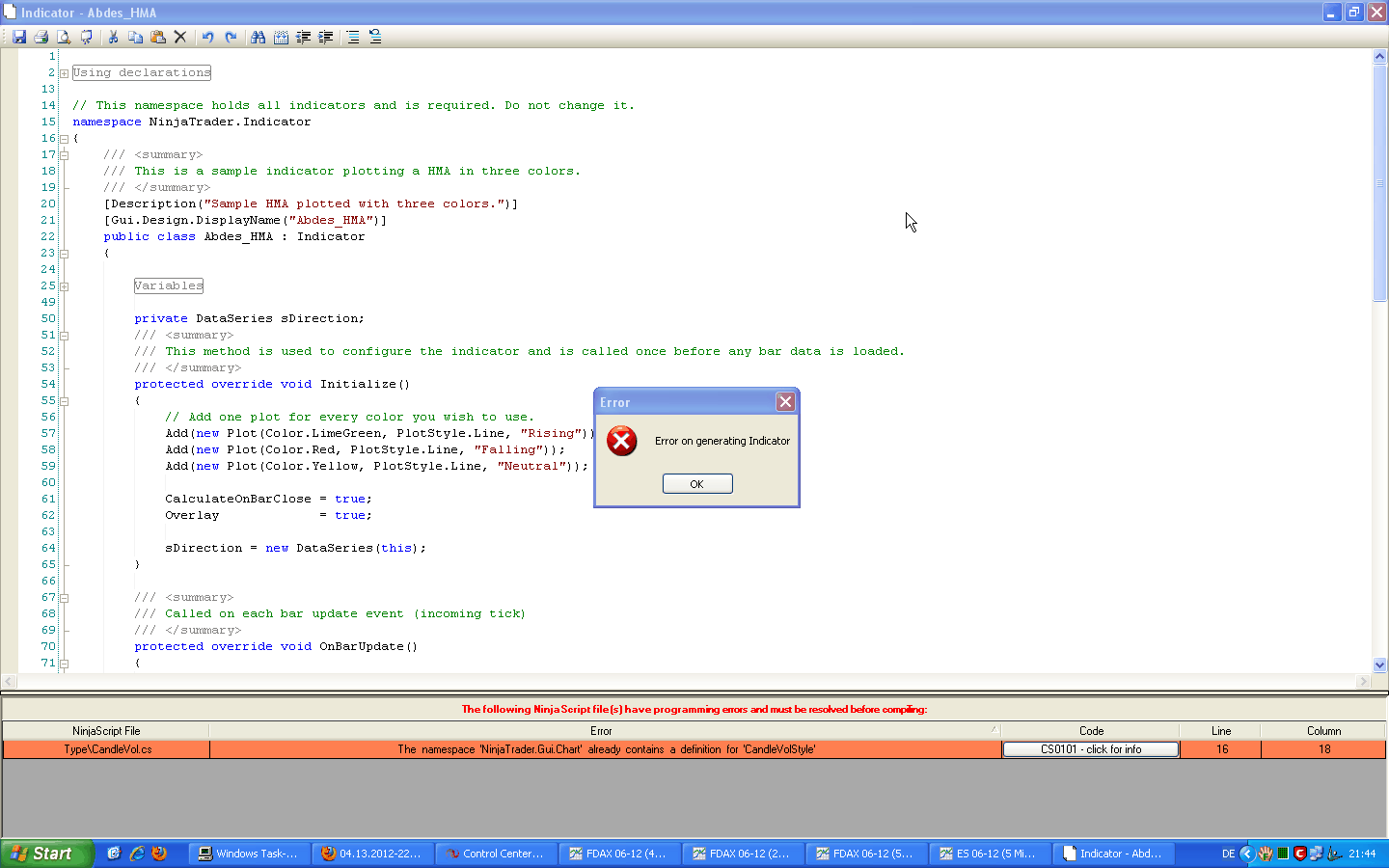The height and width of the screenshot is (868, 1389).
Task: Click the Undo arrow icon
Action: tap(207, 37)
